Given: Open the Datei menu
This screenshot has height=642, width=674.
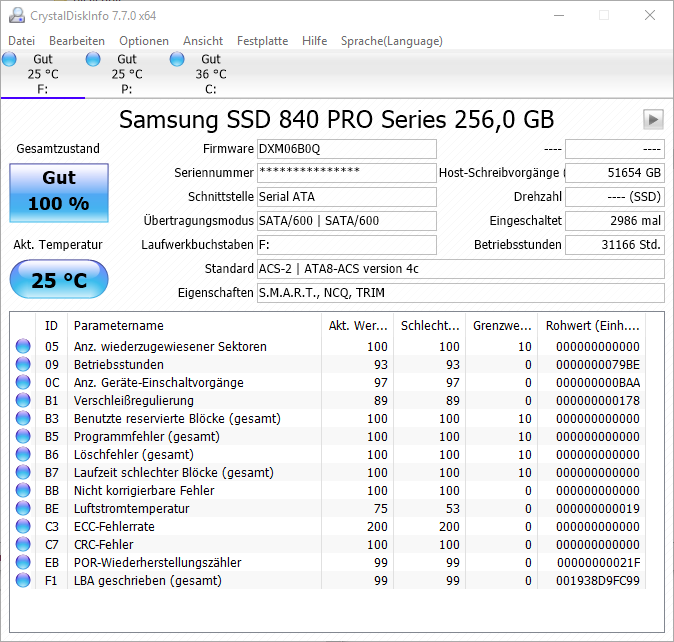Looking at the screenshot, I should pos(21,41).
